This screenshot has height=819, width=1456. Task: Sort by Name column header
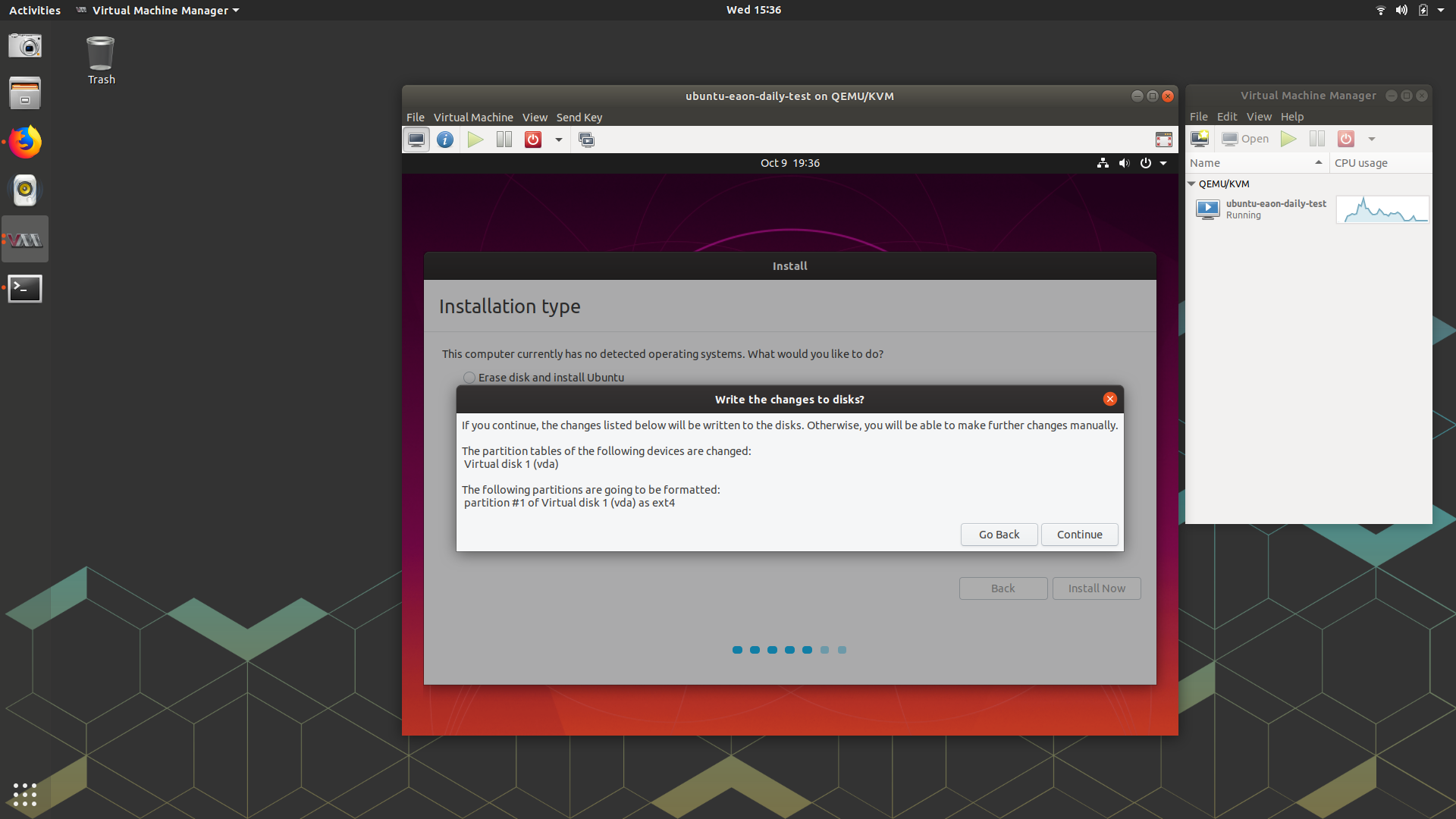(x=1257, y=163)
